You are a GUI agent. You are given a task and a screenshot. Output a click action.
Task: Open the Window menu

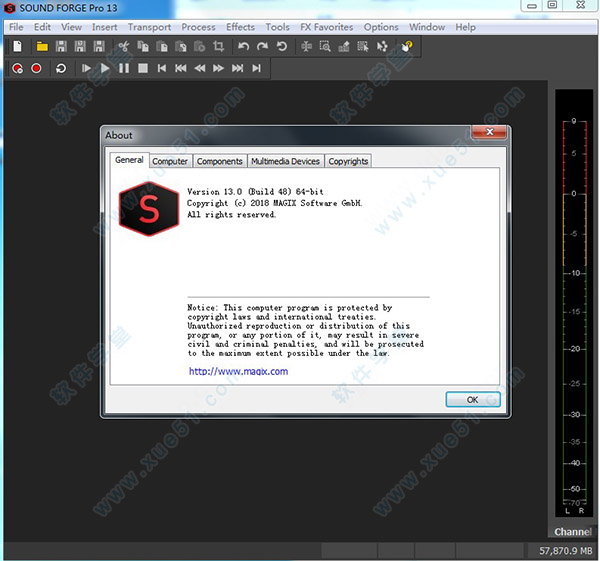pos(427,27)
